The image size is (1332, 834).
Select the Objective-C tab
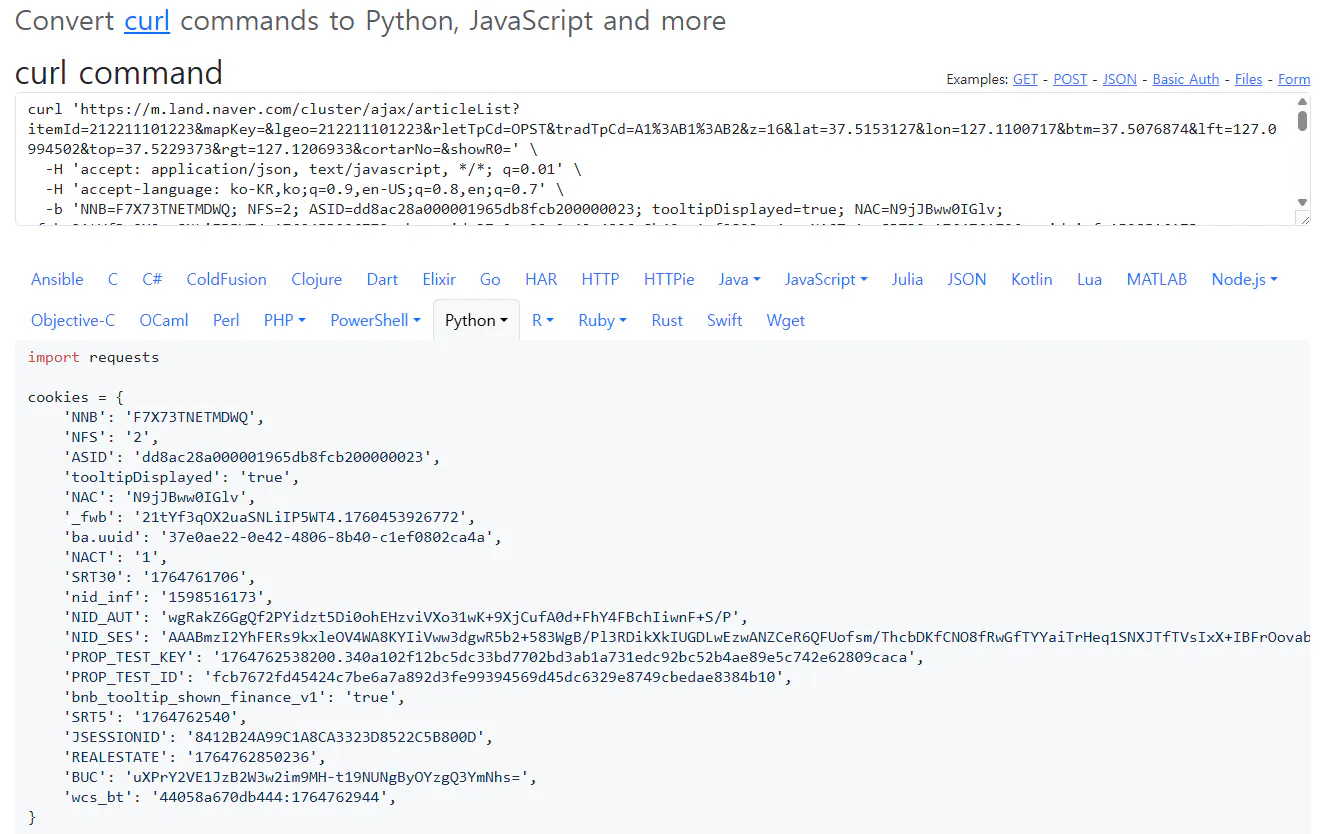pyautogui.click(x=73, y=320)
